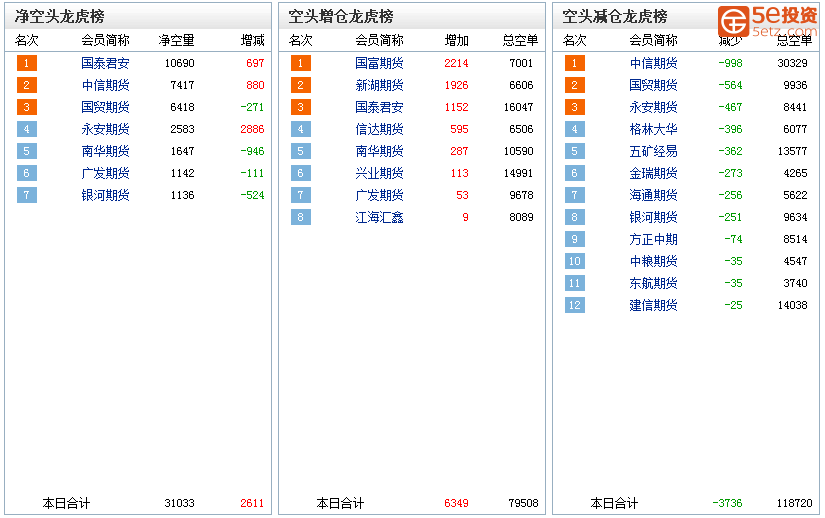Open 方正中期 member link

tap(653, 239)
